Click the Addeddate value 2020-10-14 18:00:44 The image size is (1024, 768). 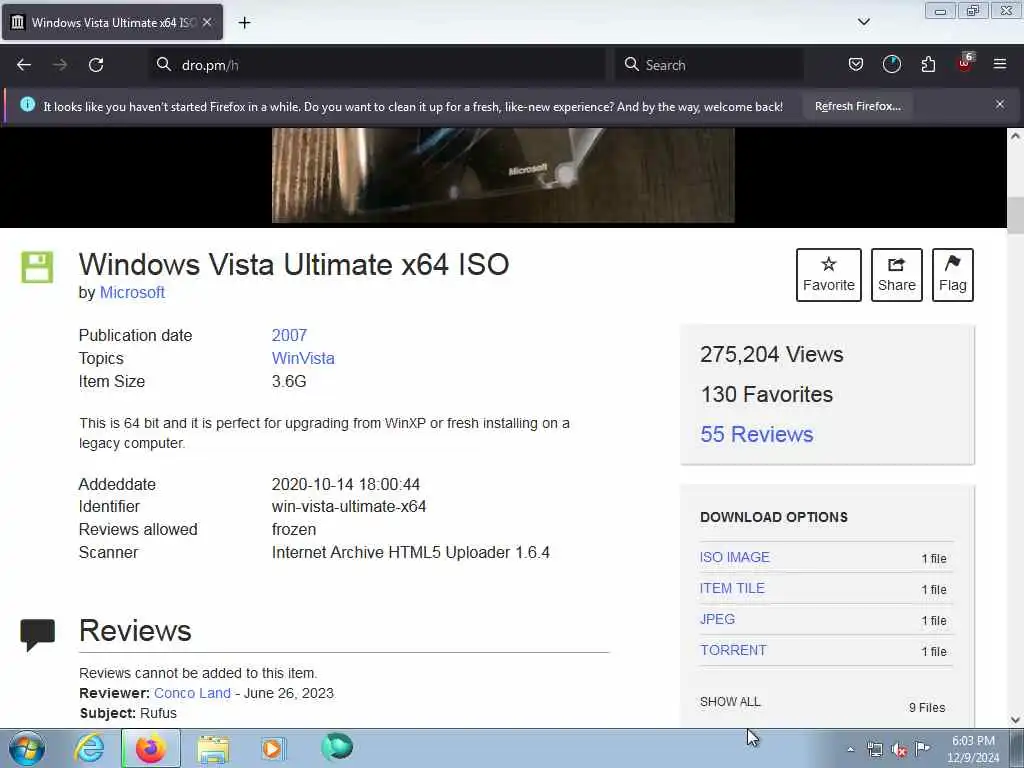(345, 485)
